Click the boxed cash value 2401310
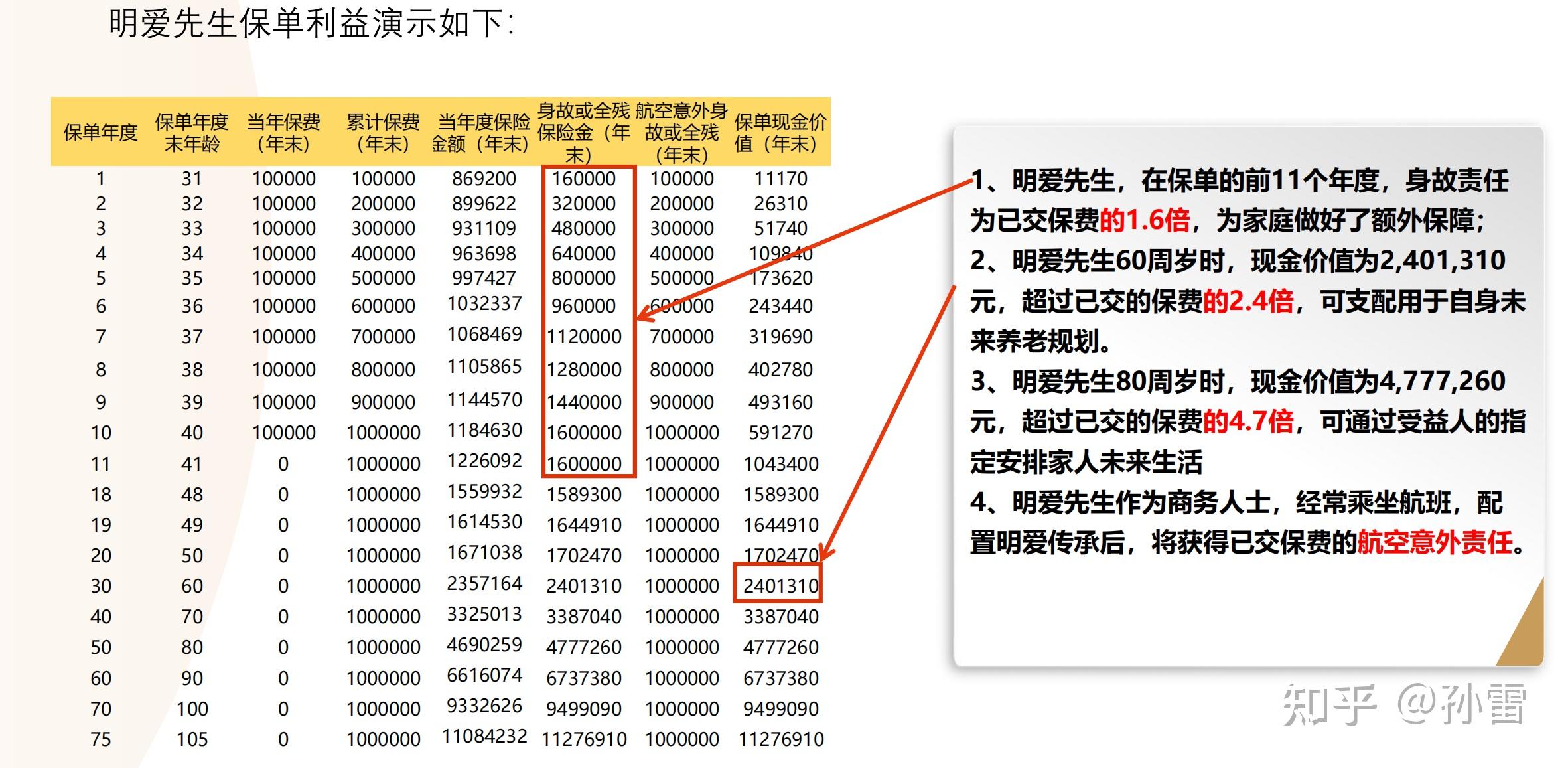The width and height of the screenshot is (1568, 768). point(780,585)
